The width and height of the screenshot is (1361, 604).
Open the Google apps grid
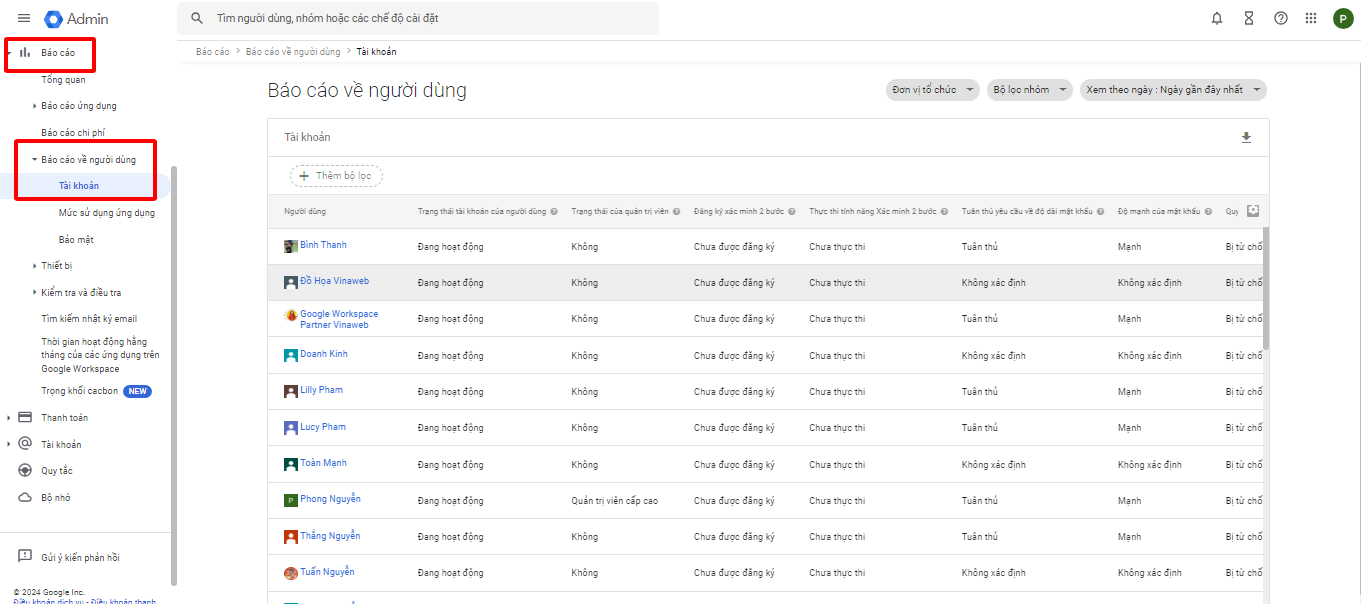coord(1311,18)
